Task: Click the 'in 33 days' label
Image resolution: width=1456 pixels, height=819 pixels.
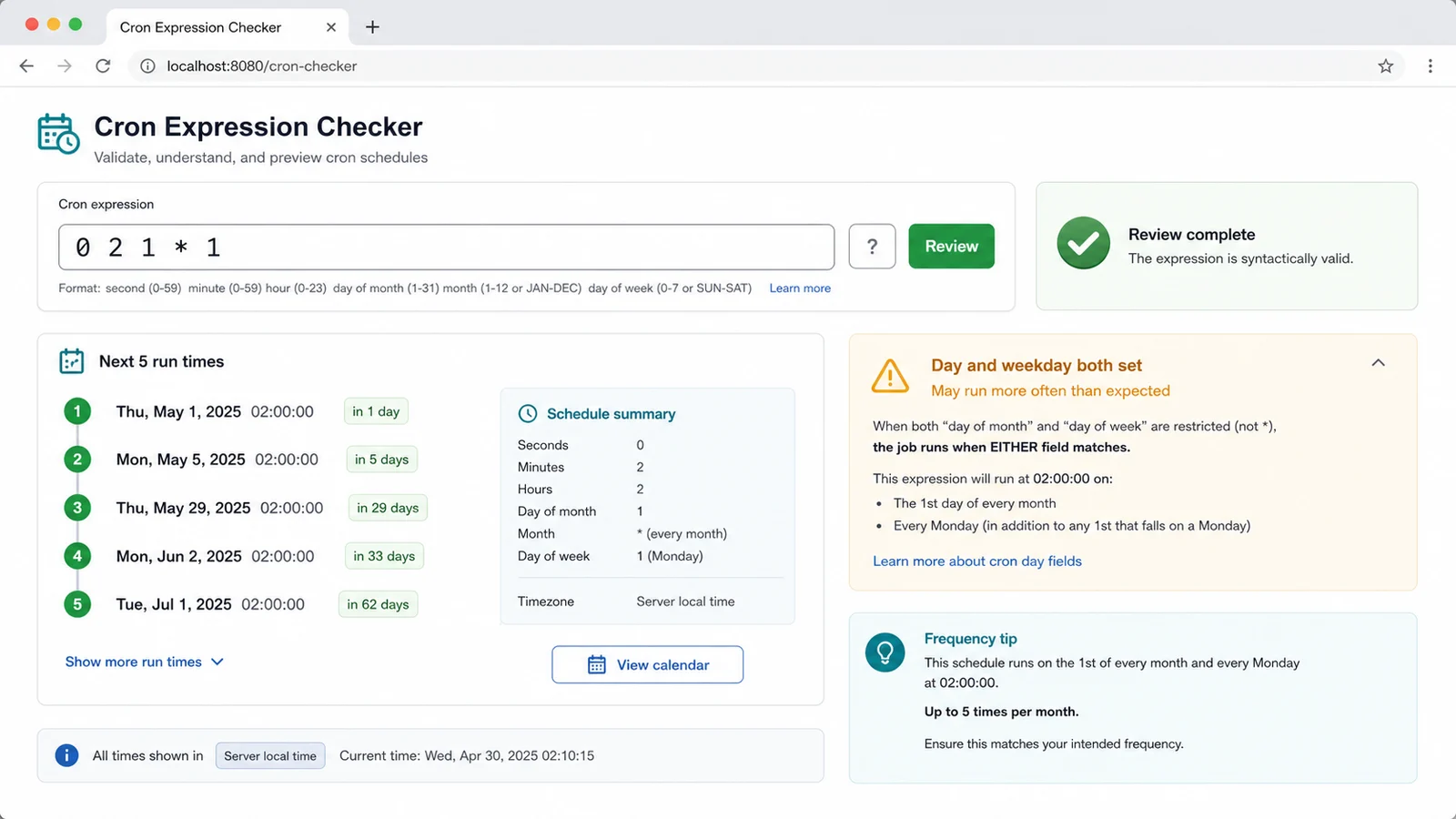Action: [384, 556]
